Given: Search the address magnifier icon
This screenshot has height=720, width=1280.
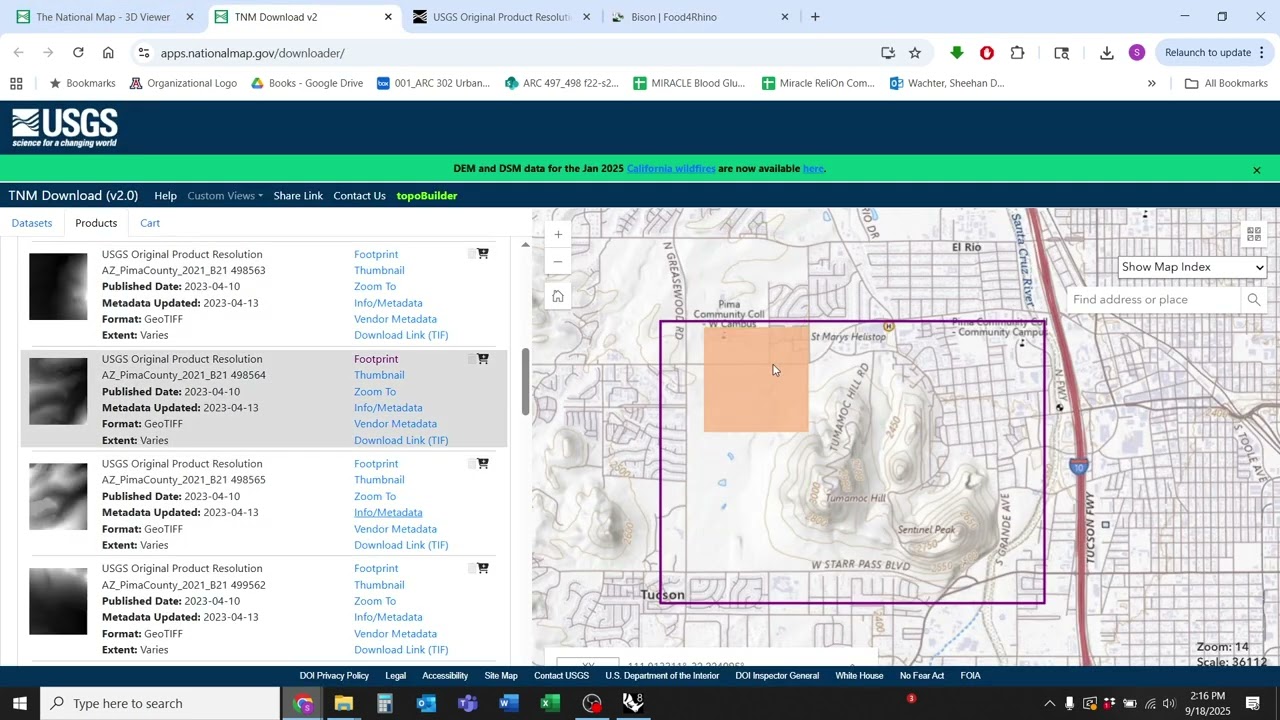Looking at the screenshot, I should [1253, 300].
